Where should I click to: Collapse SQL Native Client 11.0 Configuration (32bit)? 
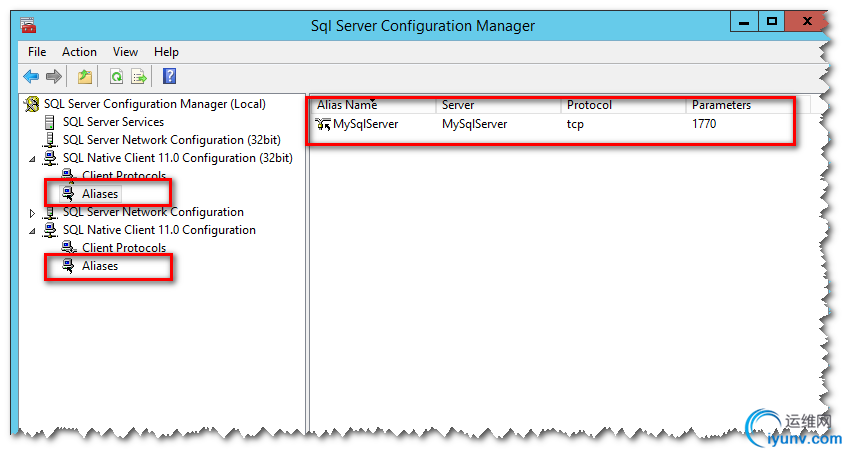coord(32,159)
